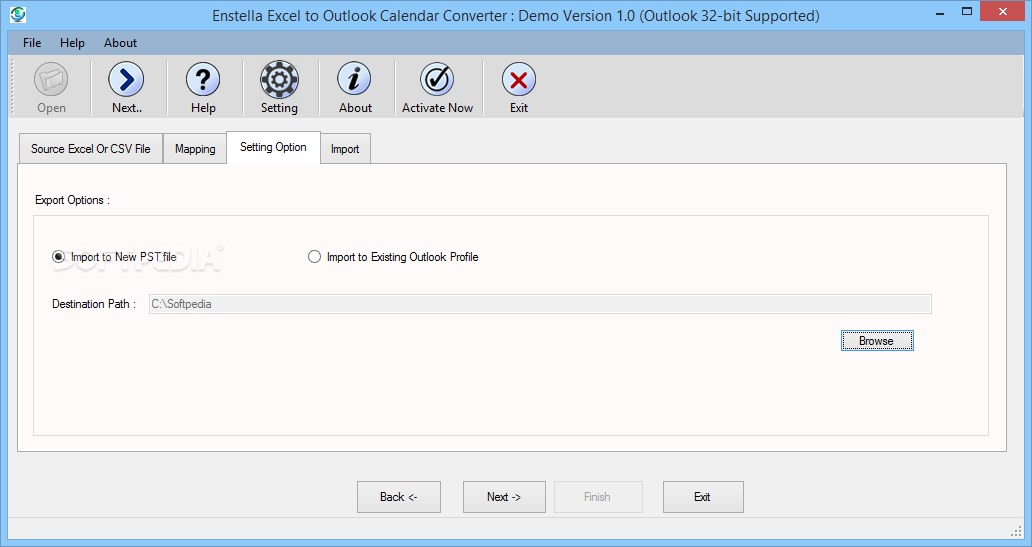
Task: Switch to Source Excel Or CSV File tab
Action: point(91,149)
